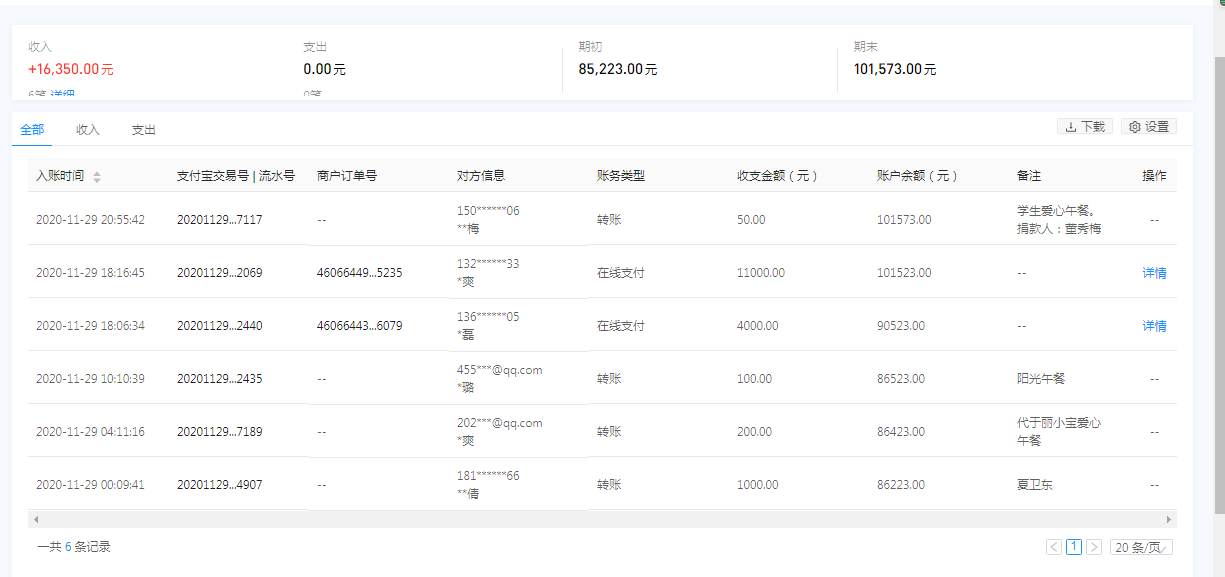Click the table's horizontal scrollbar track

point(600,520)
